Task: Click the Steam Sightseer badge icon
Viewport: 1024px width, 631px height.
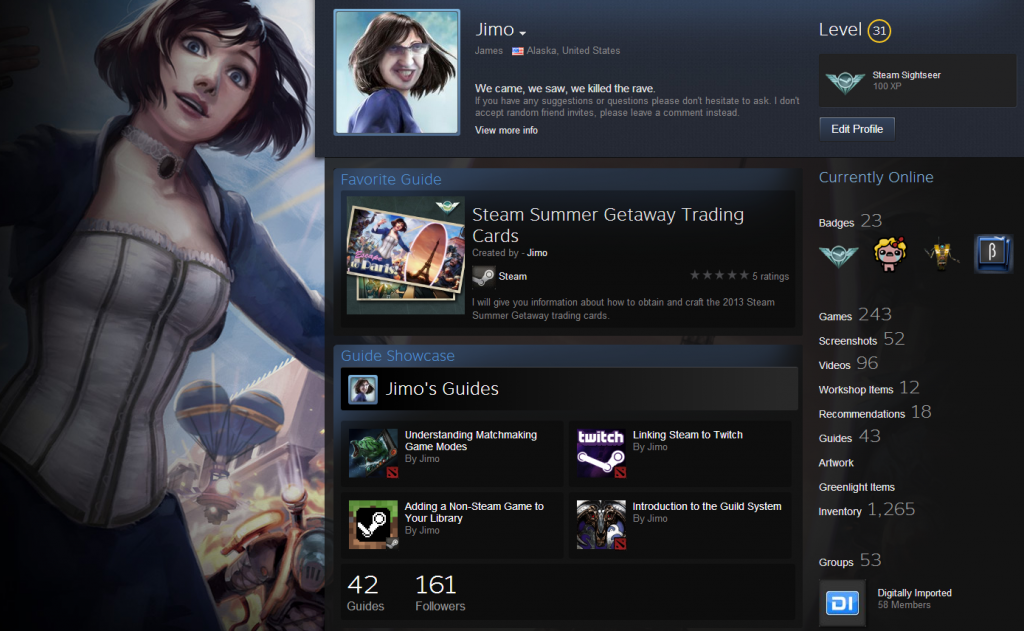Action: point(841,81)
